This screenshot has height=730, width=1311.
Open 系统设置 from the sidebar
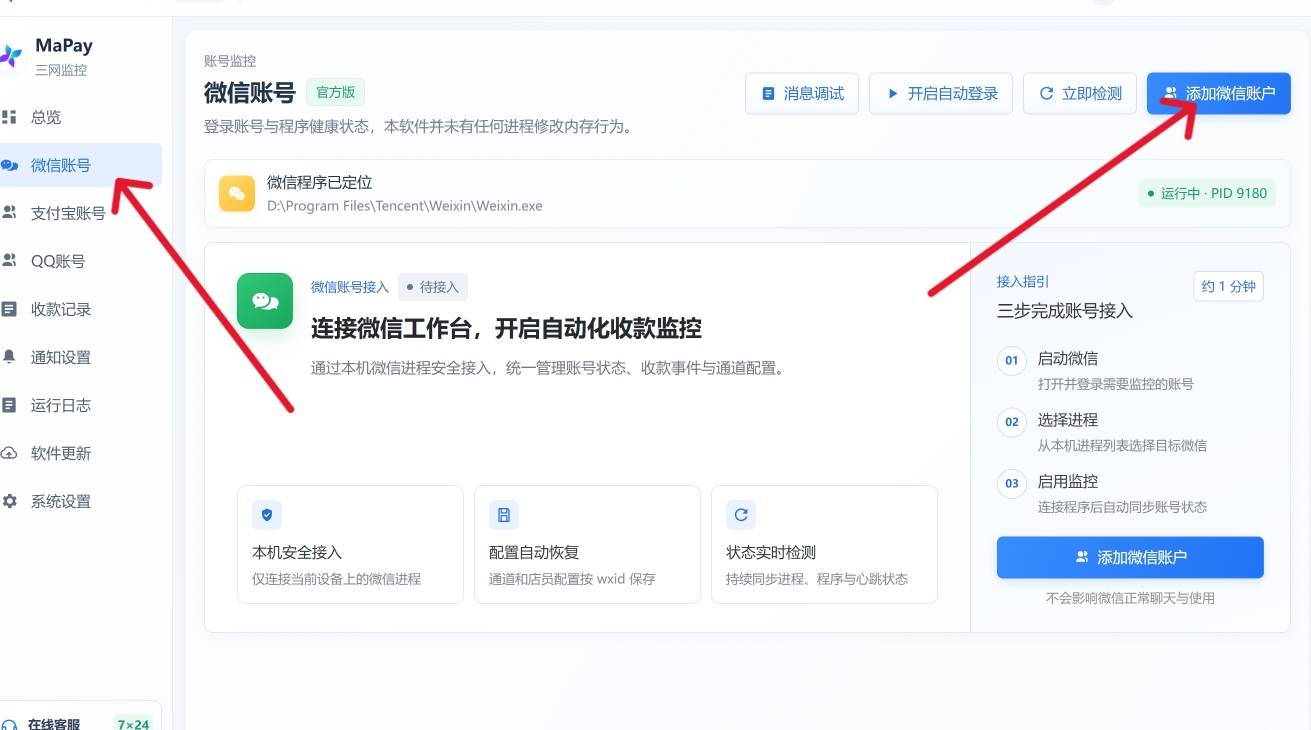tap(80, 501)
